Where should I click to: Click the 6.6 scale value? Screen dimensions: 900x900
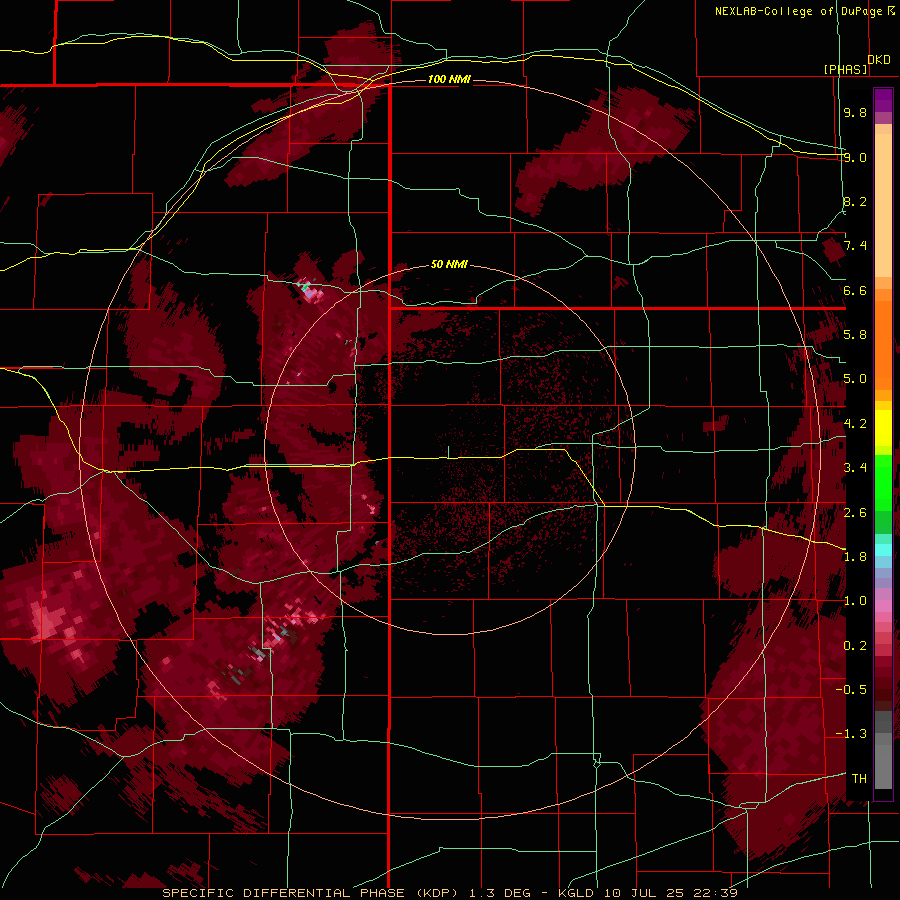pyautogui.click(x=855, y=290)
